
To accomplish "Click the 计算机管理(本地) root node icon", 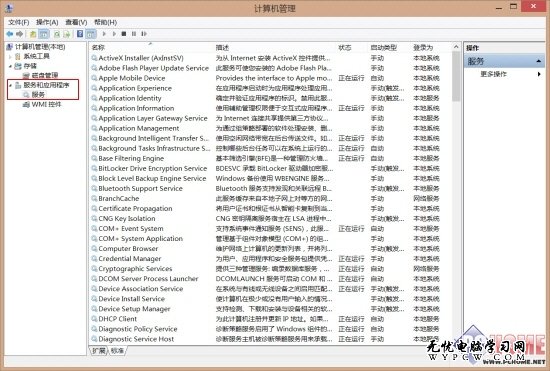I will click(x=10, y=47).
